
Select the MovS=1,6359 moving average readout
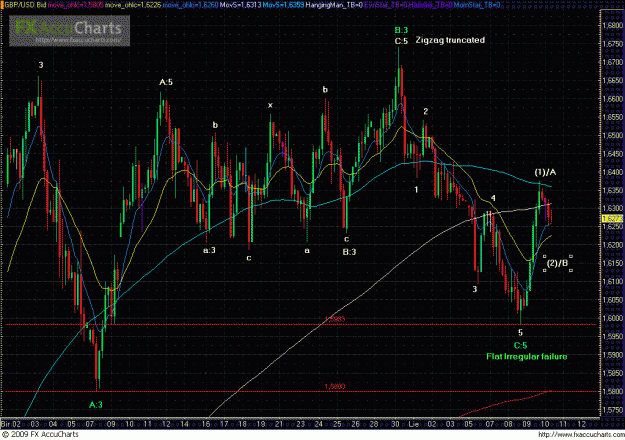[x=283, y=5]
